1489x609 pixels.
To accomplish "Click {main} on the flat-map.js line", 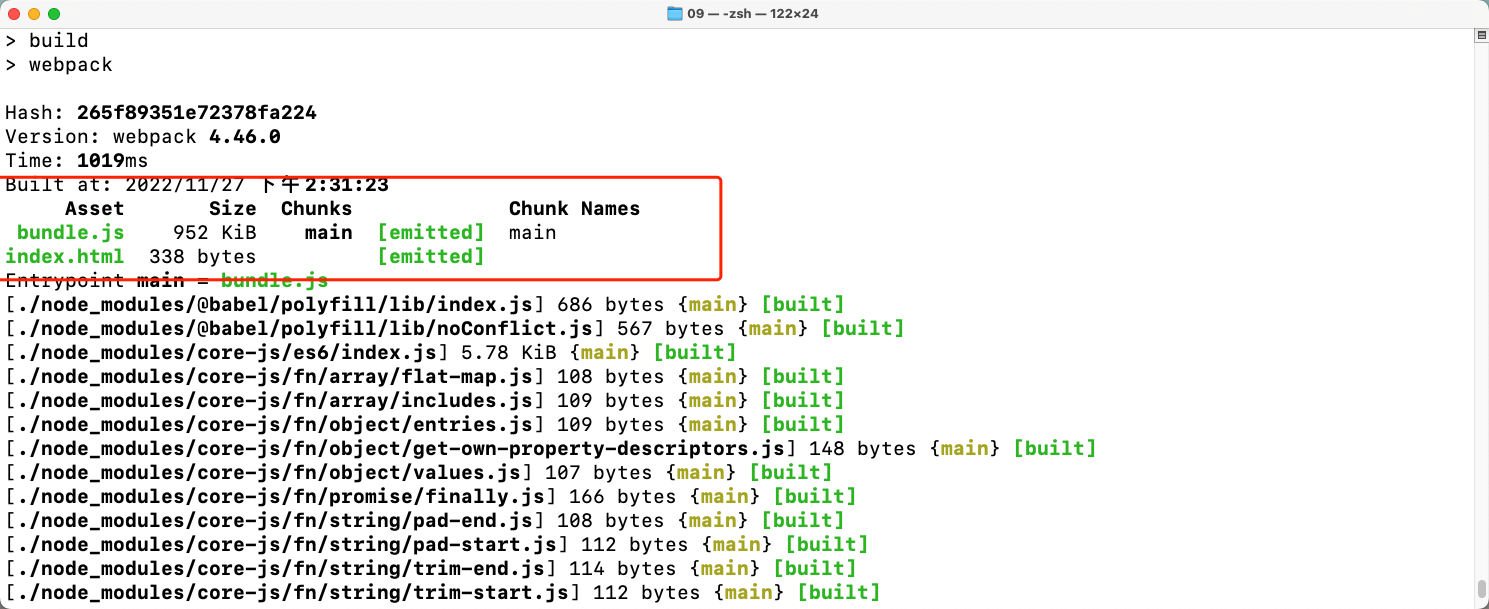I will (713, 377).
